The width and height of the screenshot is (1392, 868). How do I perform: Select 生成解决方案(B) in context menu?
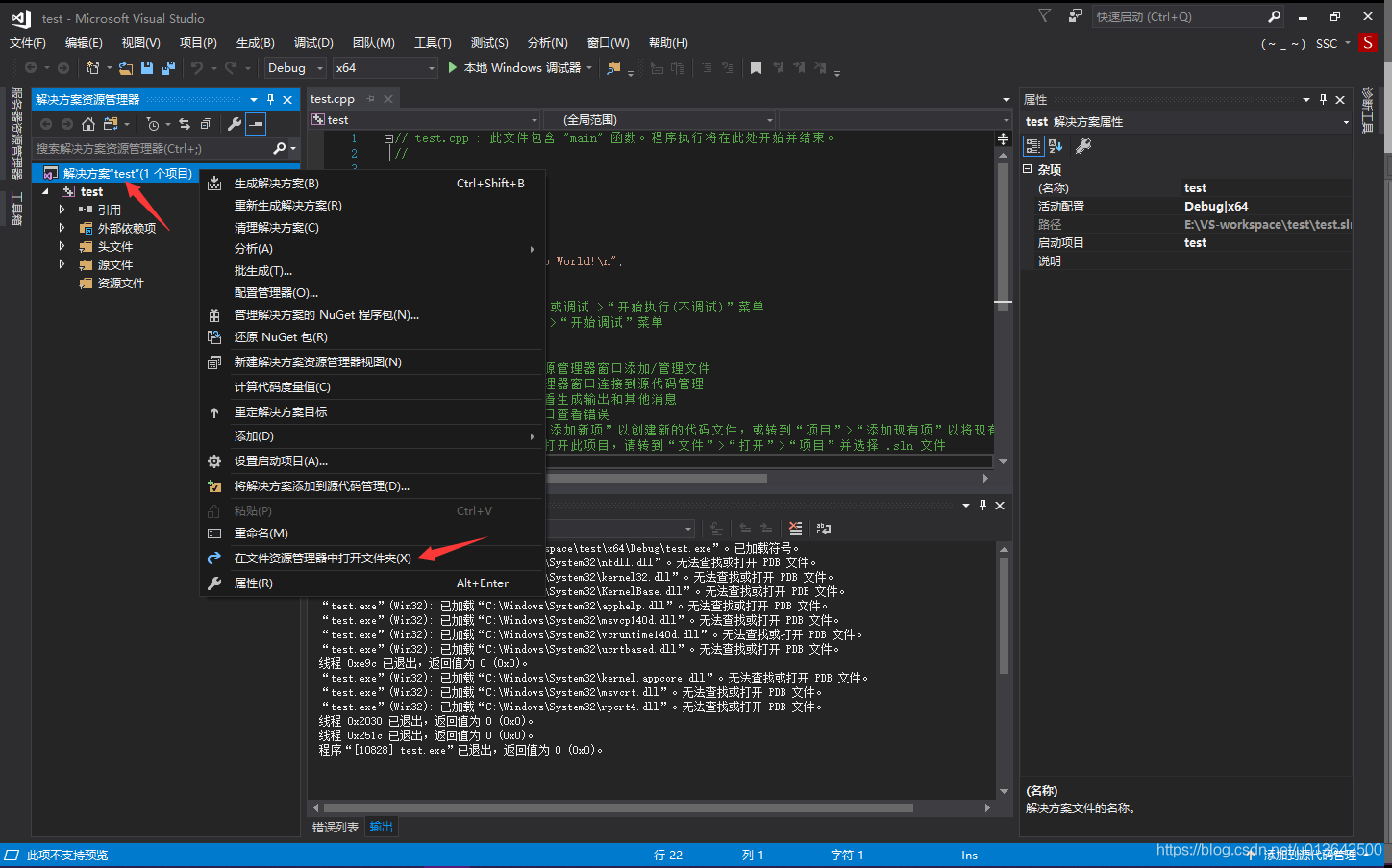pos(373,184)
